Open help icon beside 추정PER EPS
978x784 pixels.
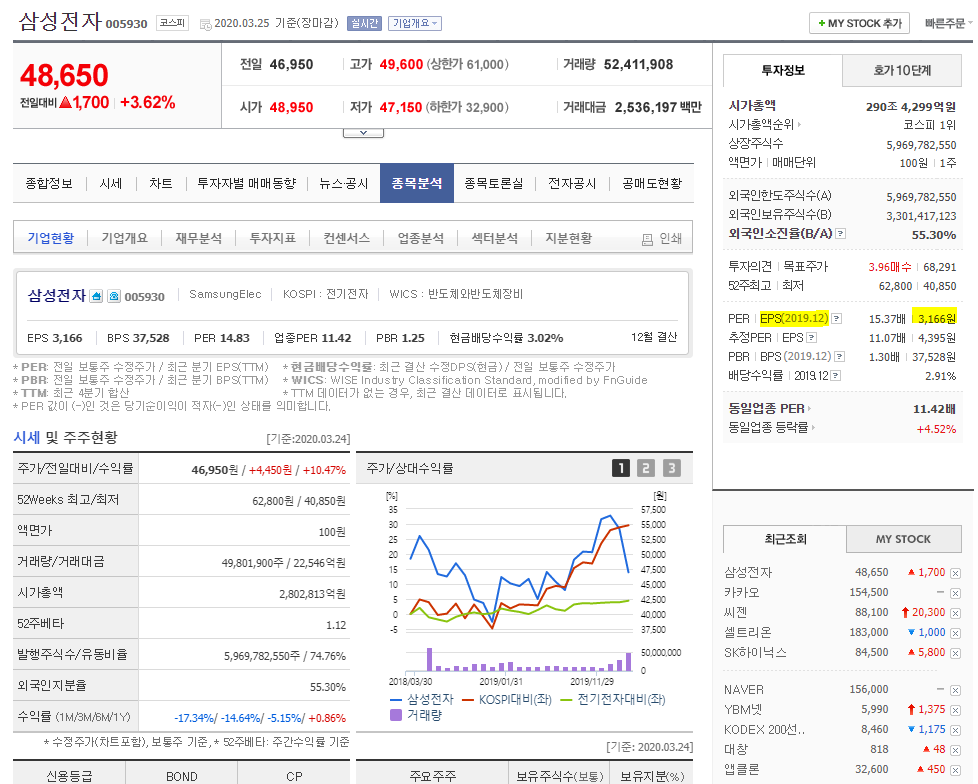[811, 337]
